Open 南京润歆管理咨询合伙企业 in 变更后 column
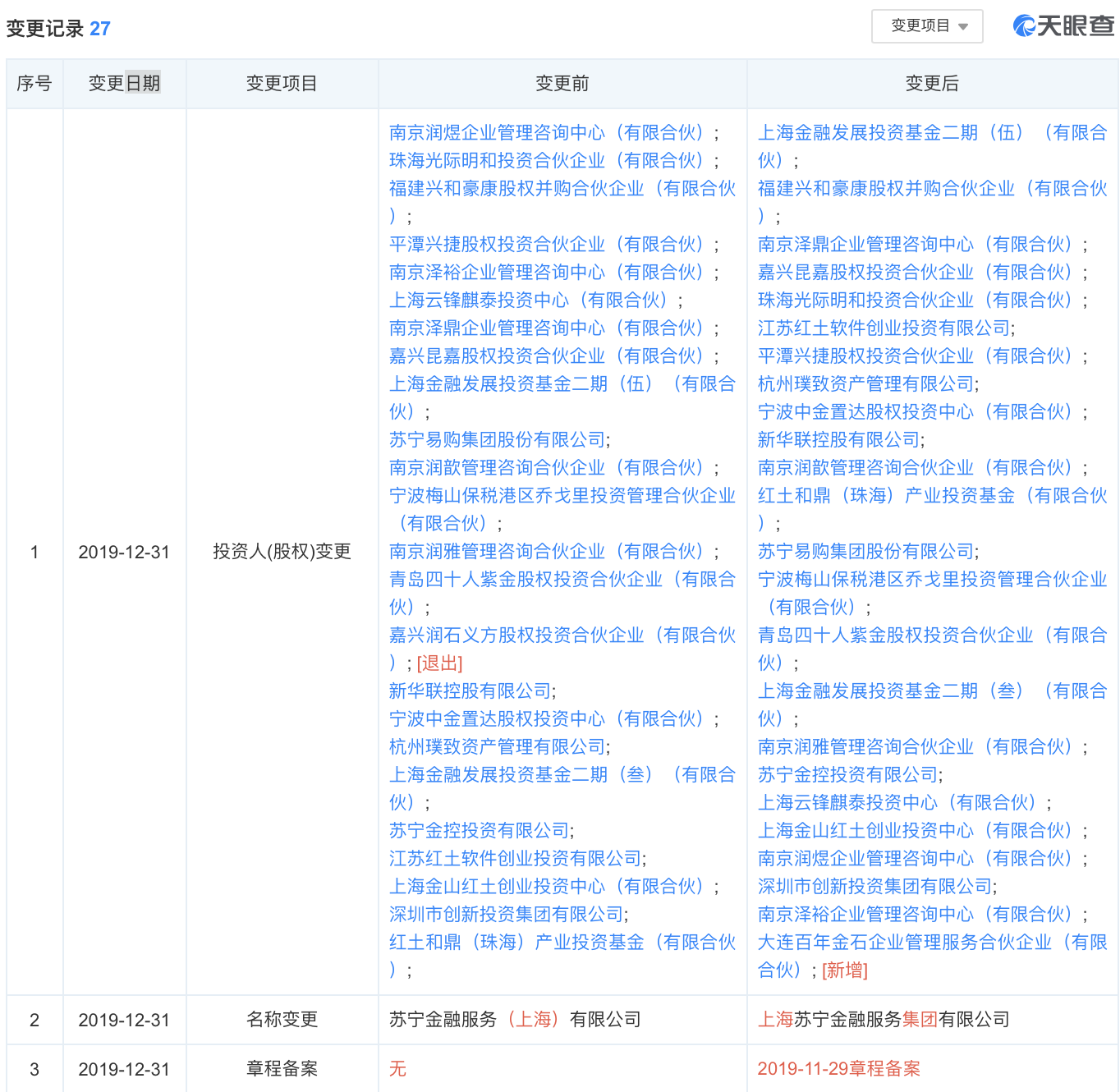 pos(920,468)
